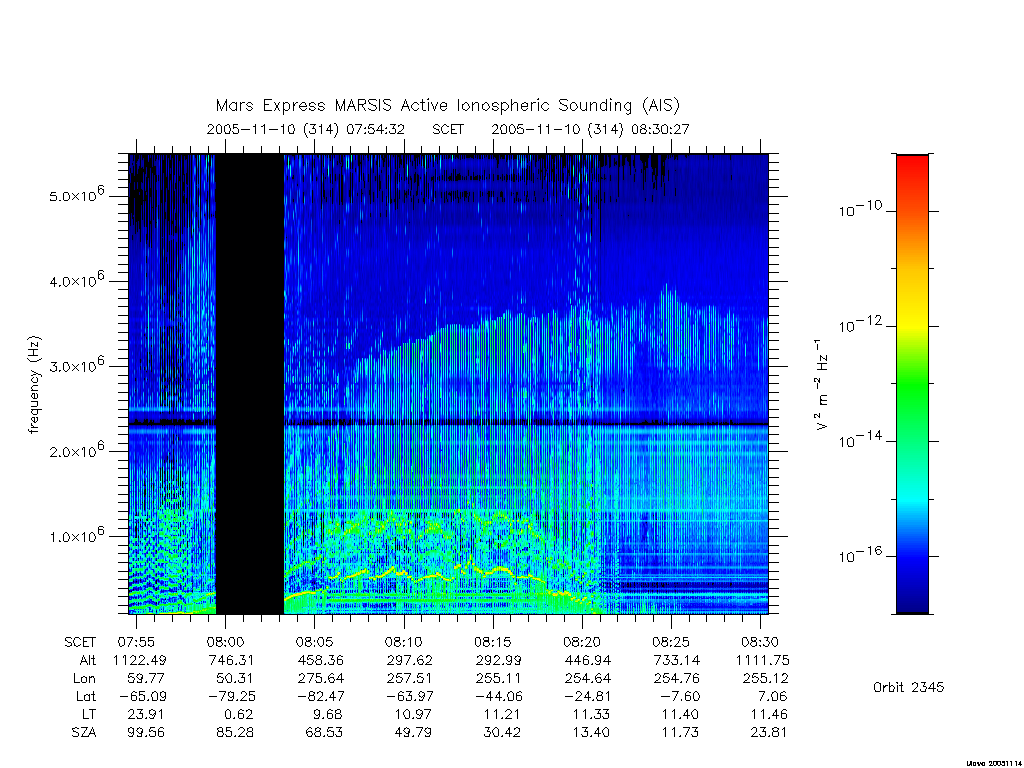Click the altitude value '292.99'
The image size is (1024, 768).
(498, 660)
